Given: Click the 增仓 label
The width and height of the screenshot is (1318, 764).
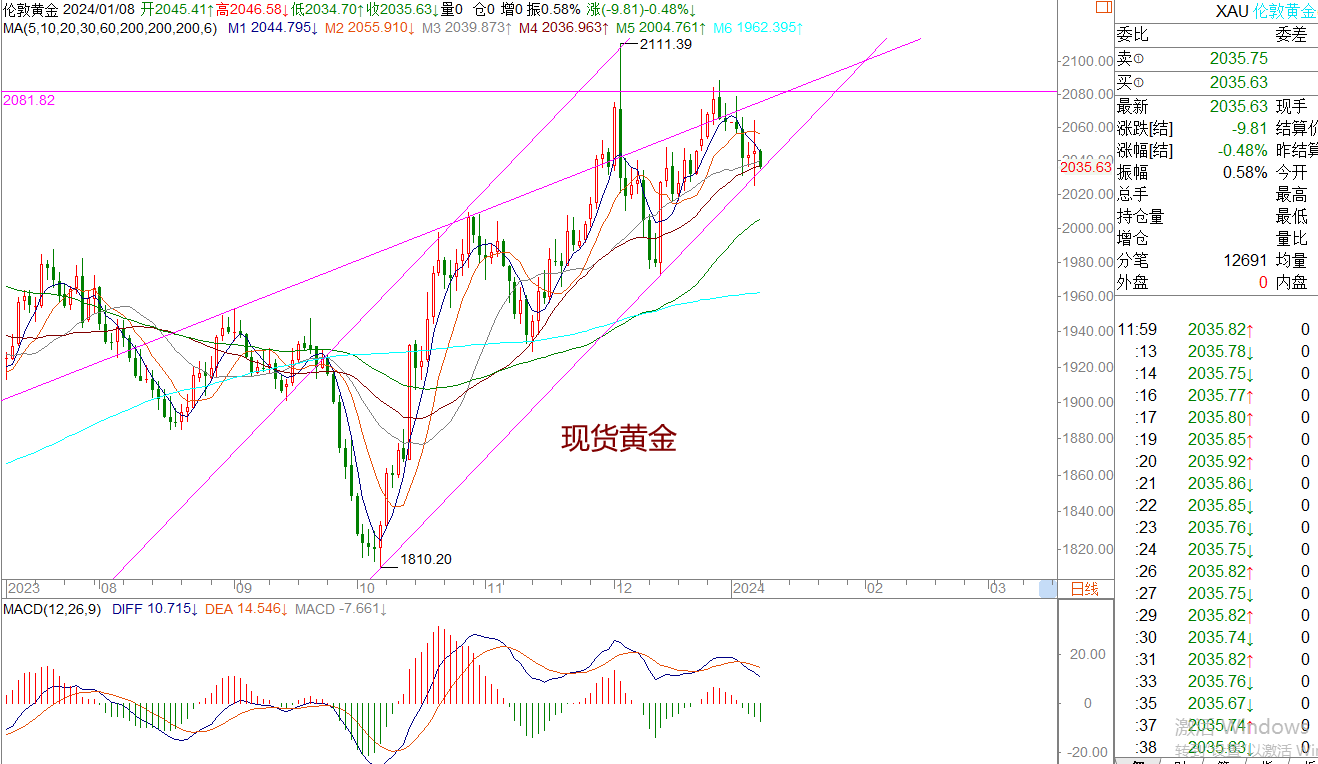Looking at the screenshot, I should pos(1133,238).
